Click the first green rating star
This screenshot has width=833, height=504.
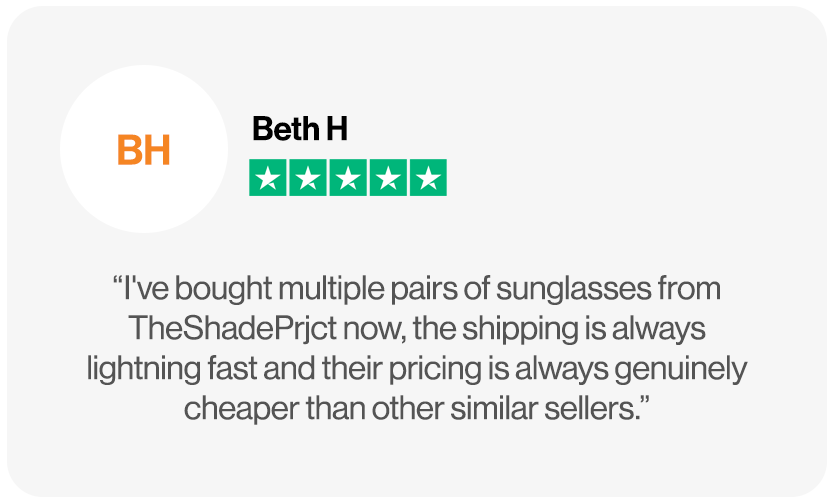(267, 178)
